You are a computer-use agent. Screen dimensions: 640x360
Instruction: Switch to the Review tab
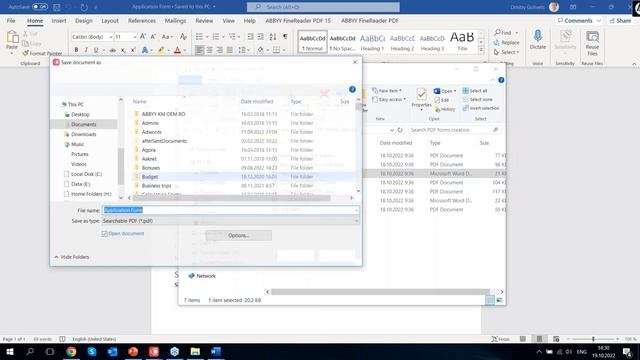(204, 20)
